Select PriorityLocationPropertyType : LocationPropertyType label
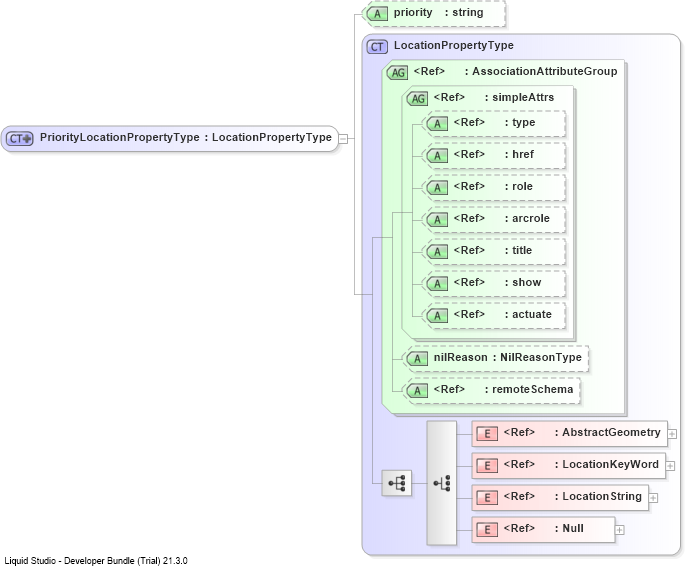685x566 pixels. (186, 138)
